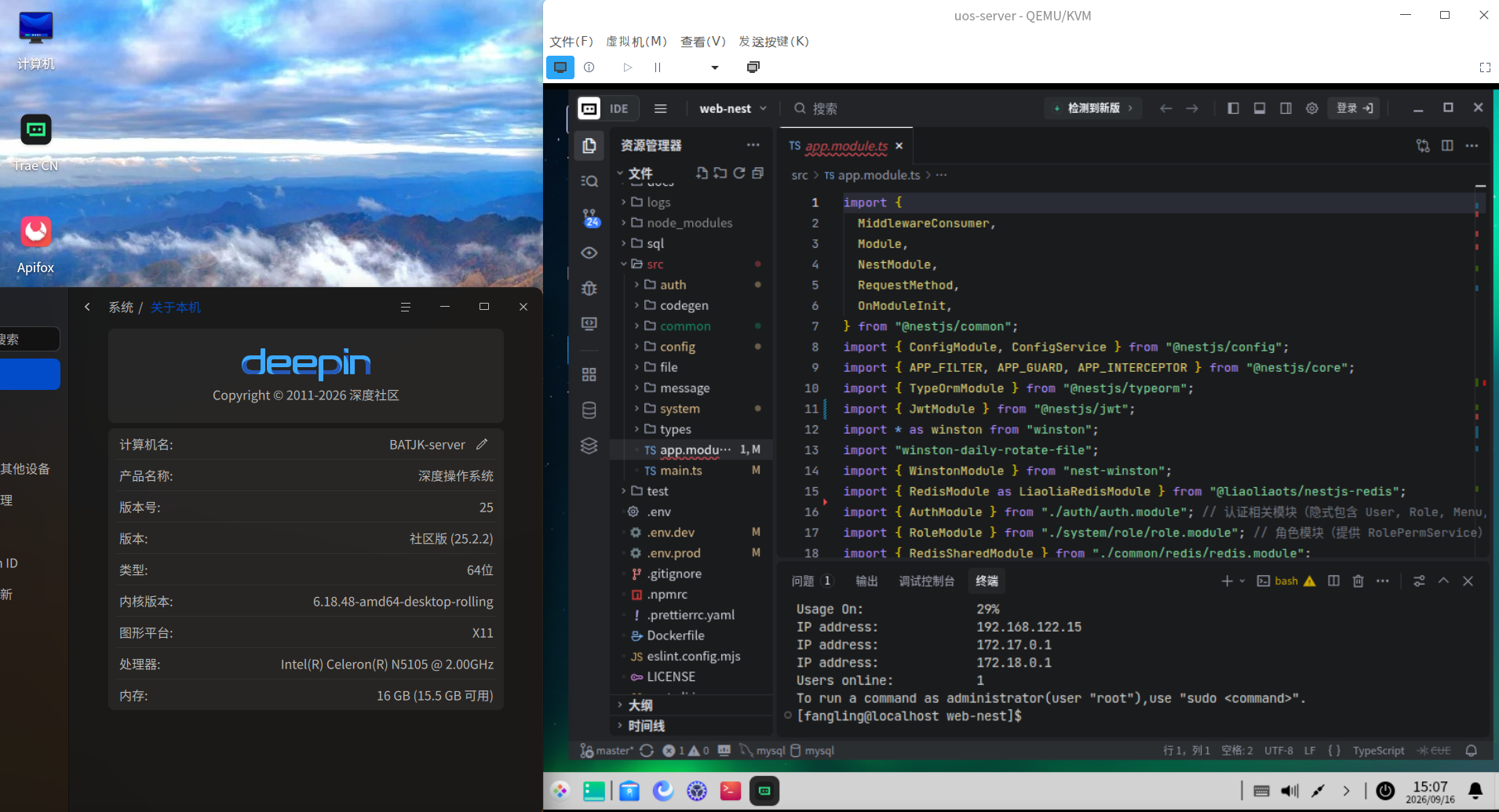Launch Apifox from desktop

click(x=36, y=245)
